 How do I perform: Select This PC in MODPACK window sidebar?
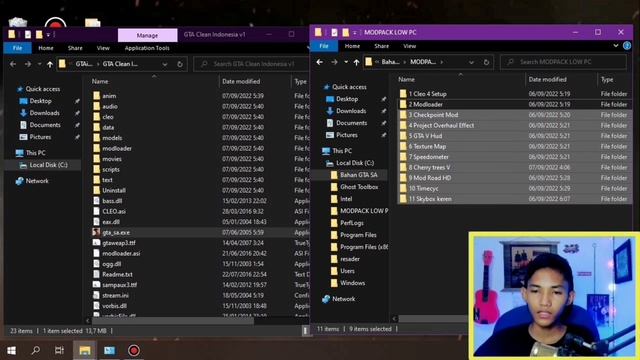[342, 151]
